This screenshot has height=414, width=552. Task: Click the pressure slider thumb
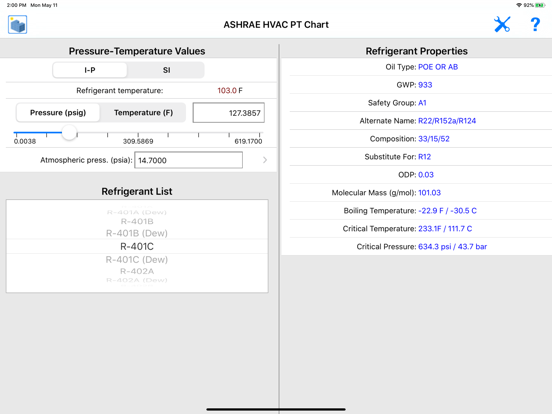[x=69, y=133]
